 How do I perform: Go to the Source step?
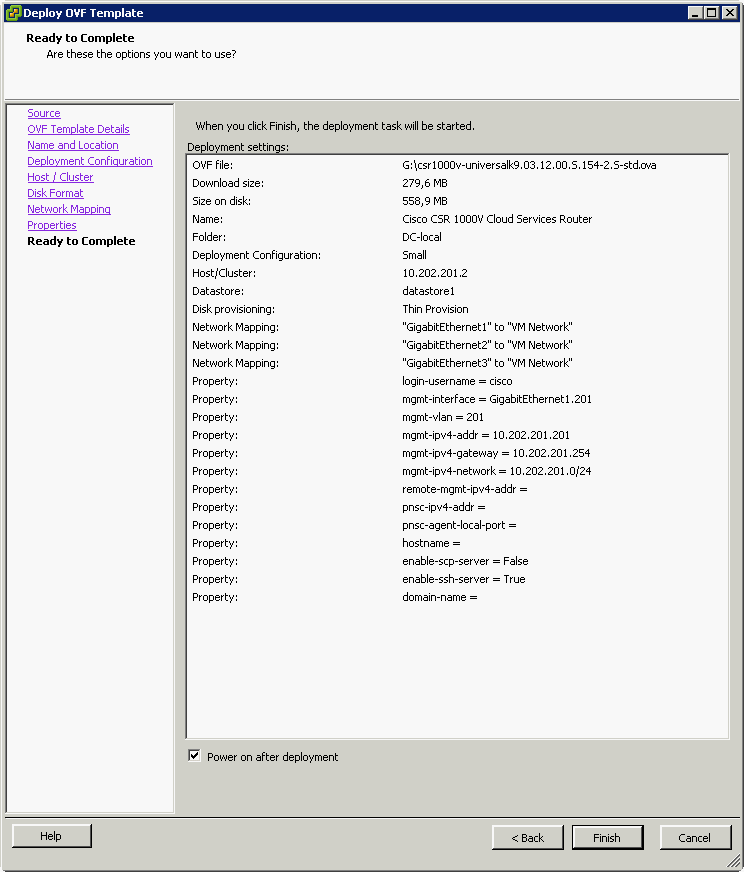click(44, 113)
